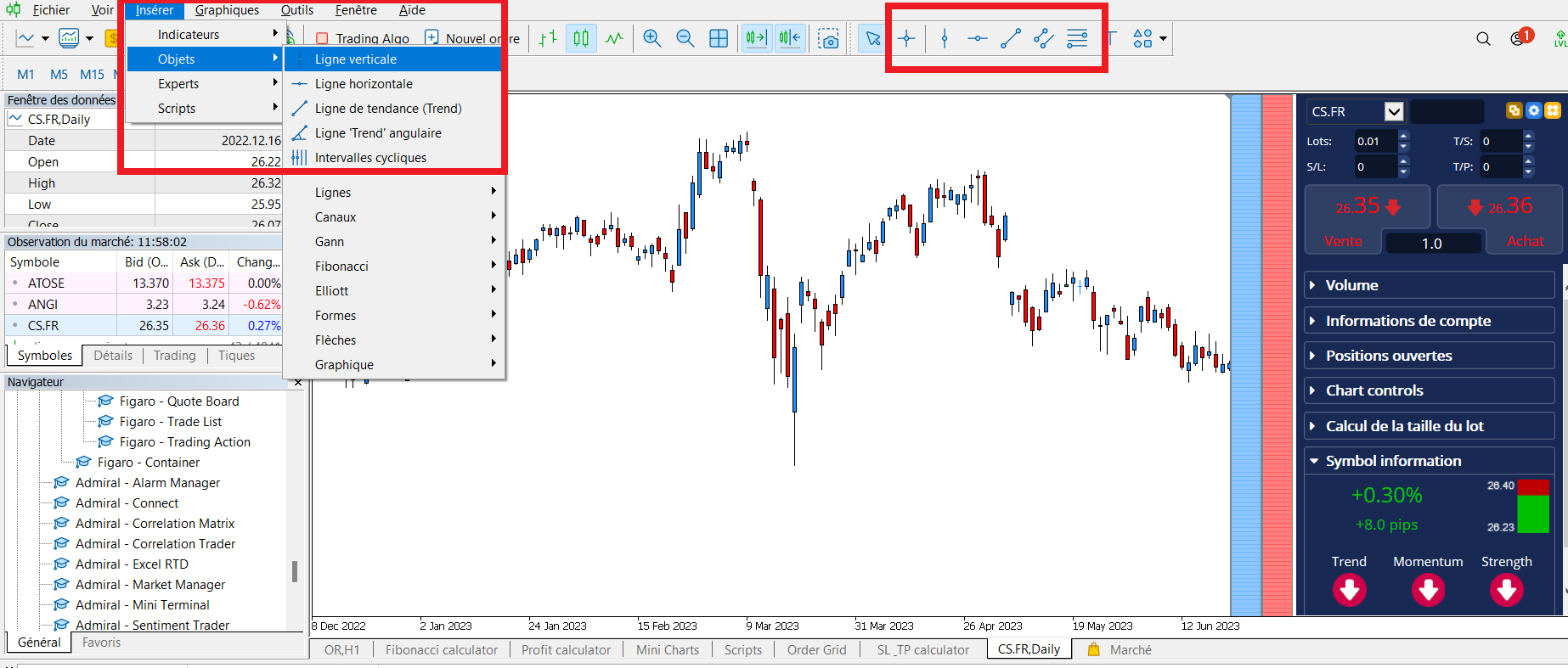The height and width of the screenshot is (668, 1568).
Task: Click the zoom in magnifier icon
Action: 652,38
